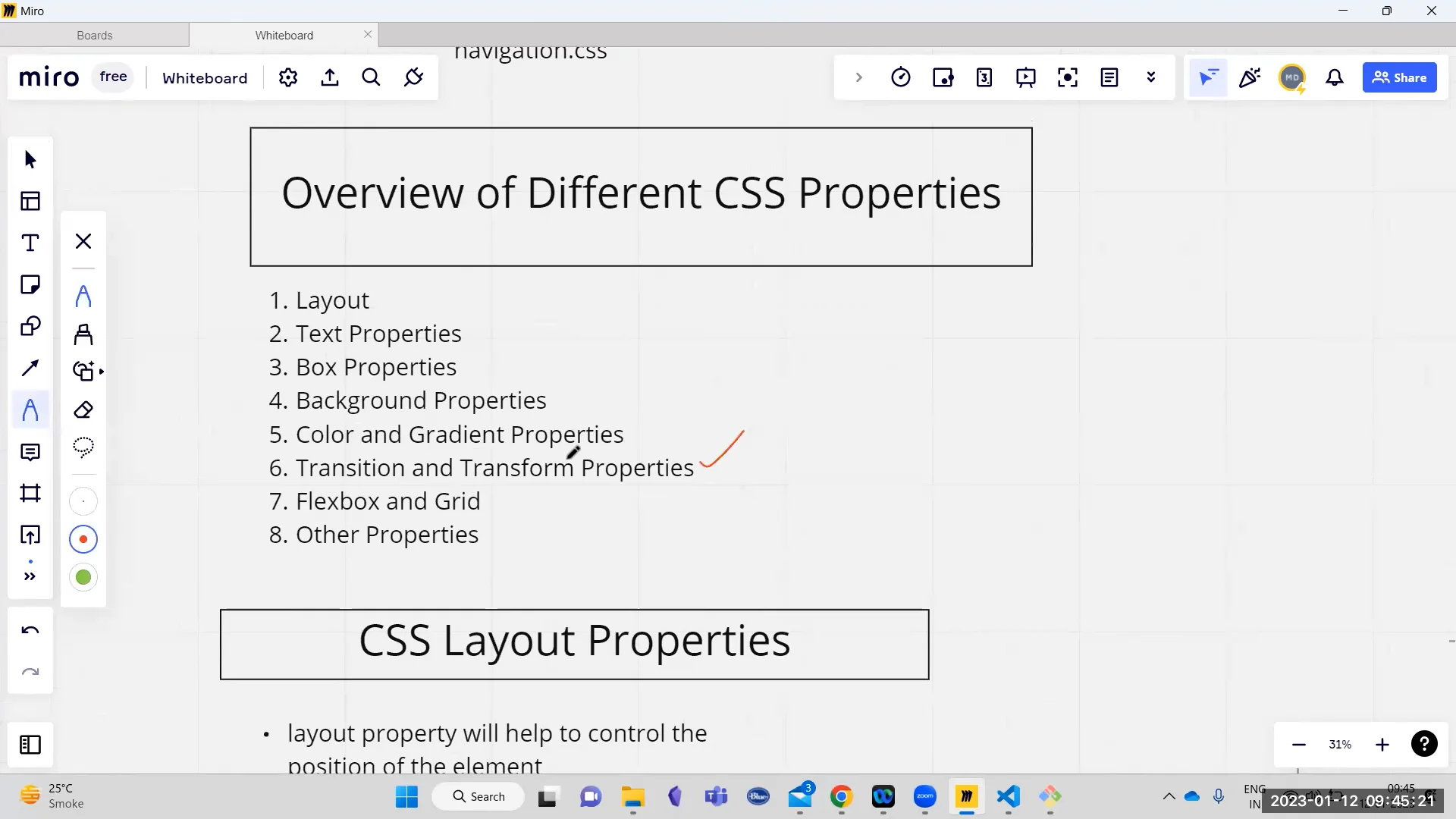The image size is (1456, 819).
Task: Select the Whiteboard tab
Action: [x=284, y=36]
